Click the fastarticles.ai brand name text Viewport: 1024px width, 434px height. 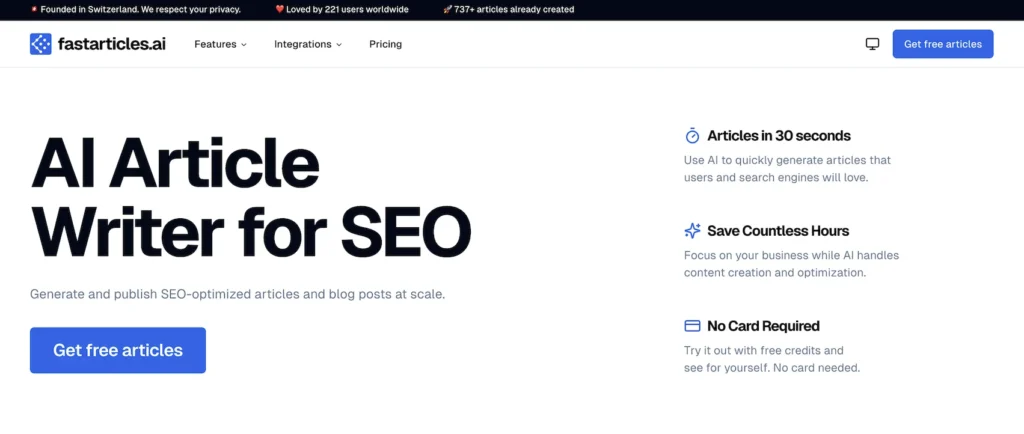point(113,44)
